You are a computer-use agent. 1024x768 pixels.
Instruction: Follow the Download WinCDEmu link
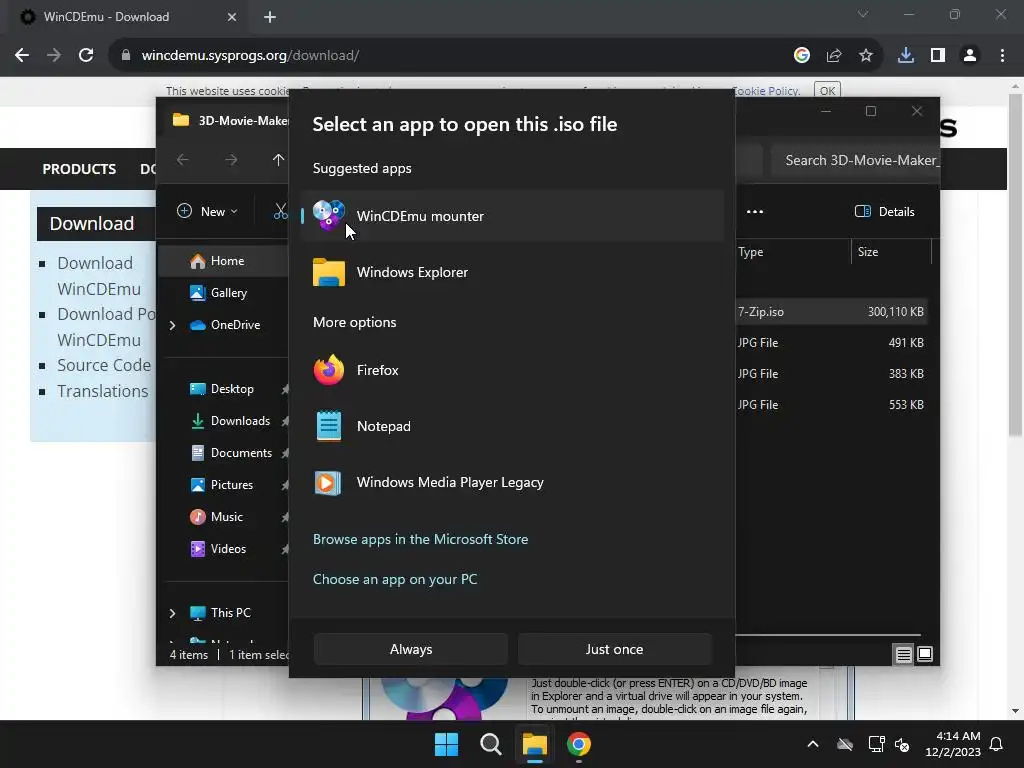coord(99,276)
